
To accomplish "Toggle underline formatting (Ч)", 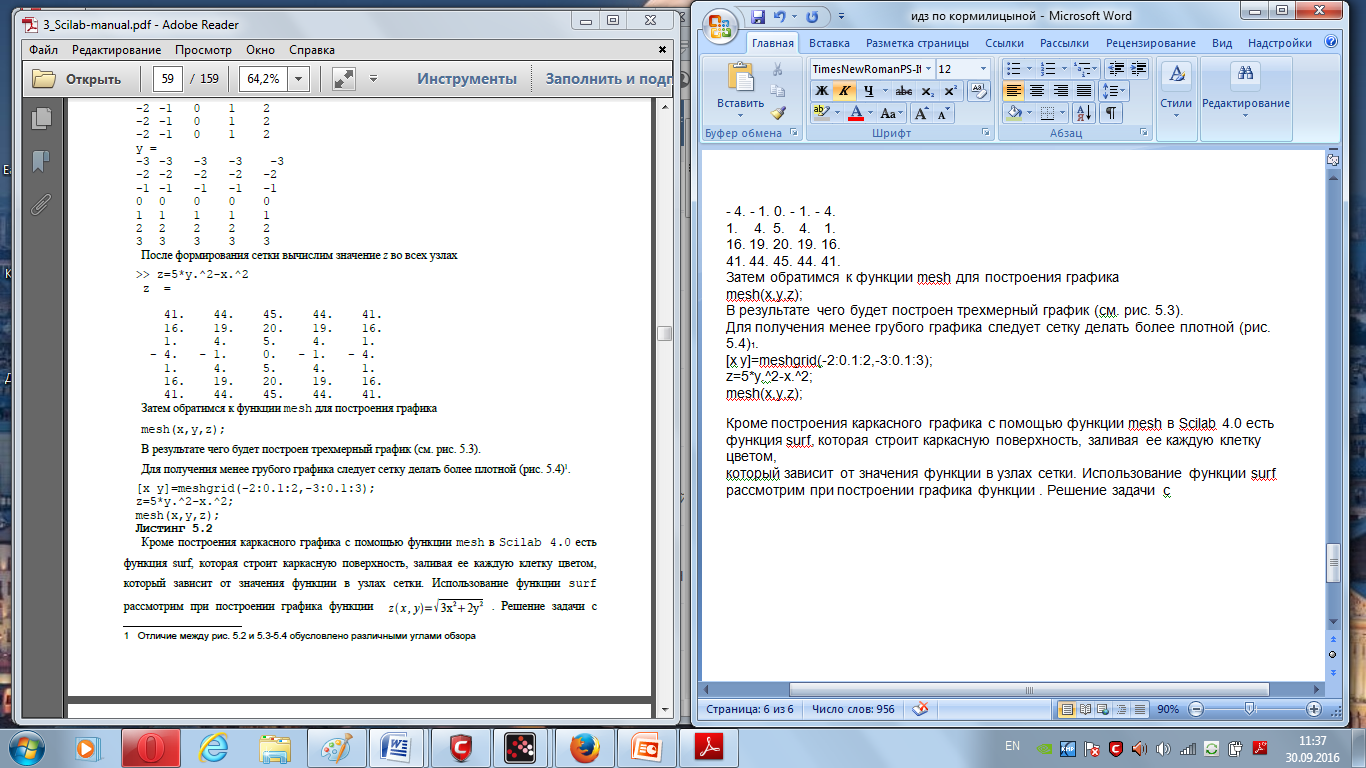I will [868, 91].
